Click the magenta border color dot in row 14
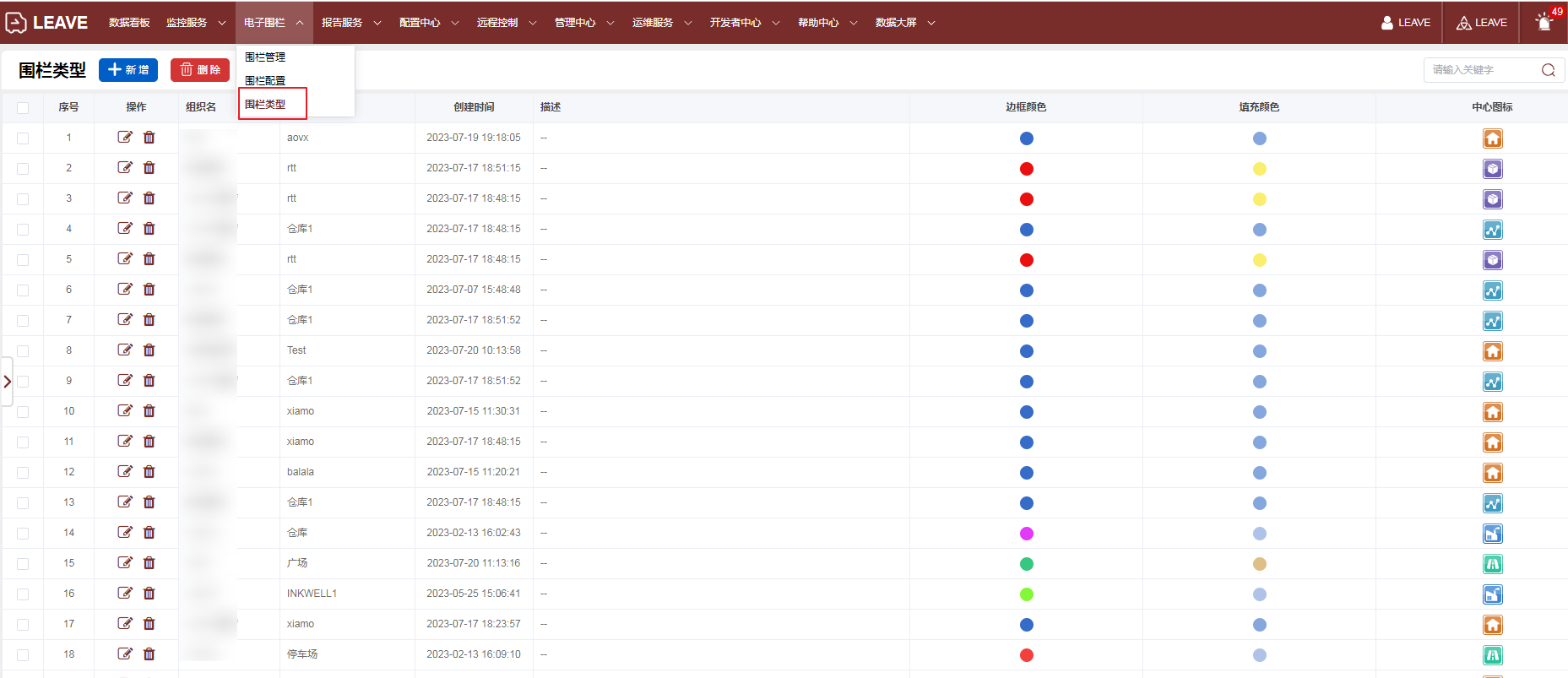The width and height of the screenshot is (1568, 678). [x=1026, y=534]
